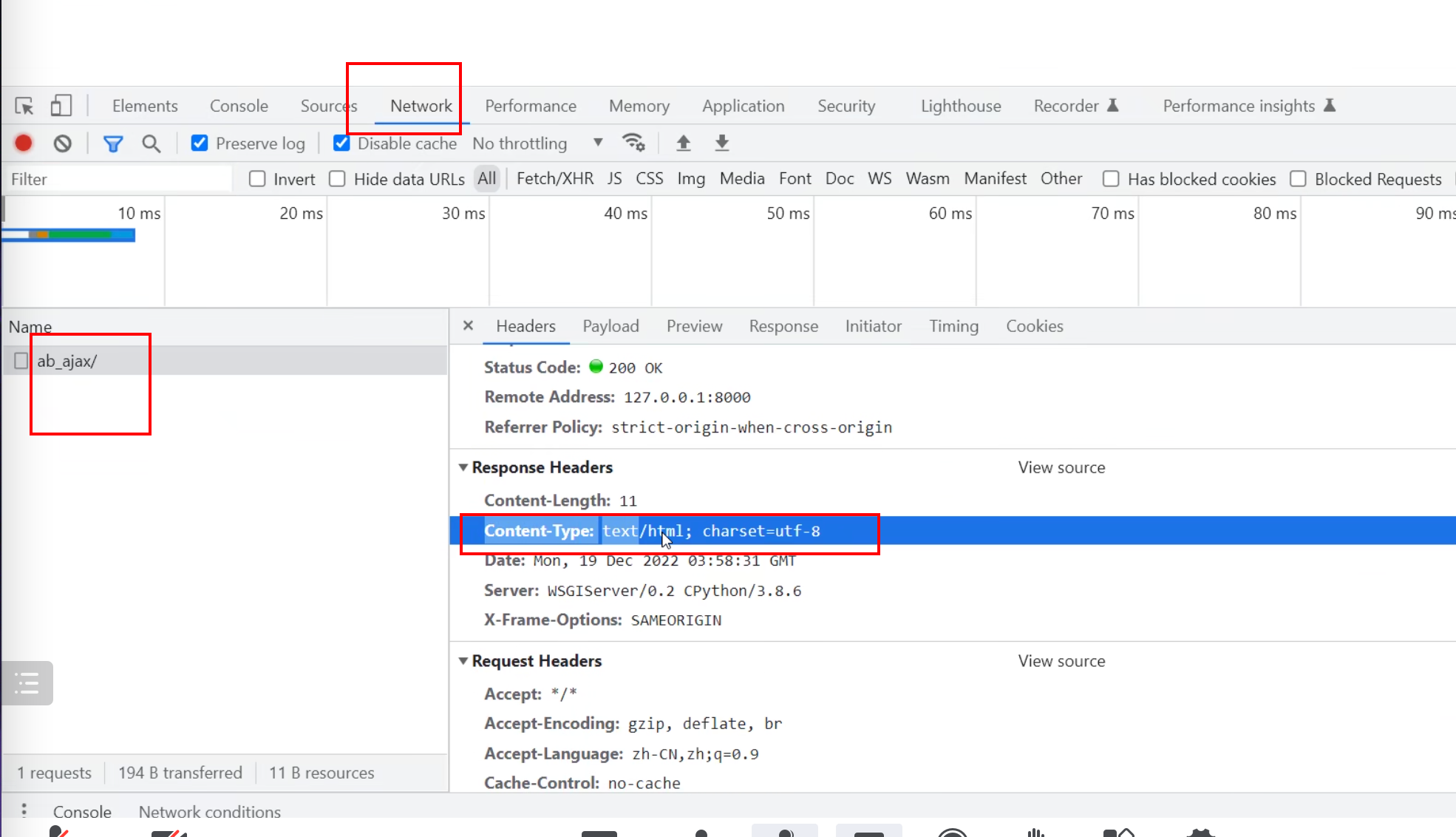Open the Recorder tab

pyautogui.click(x=1075, y=106)
